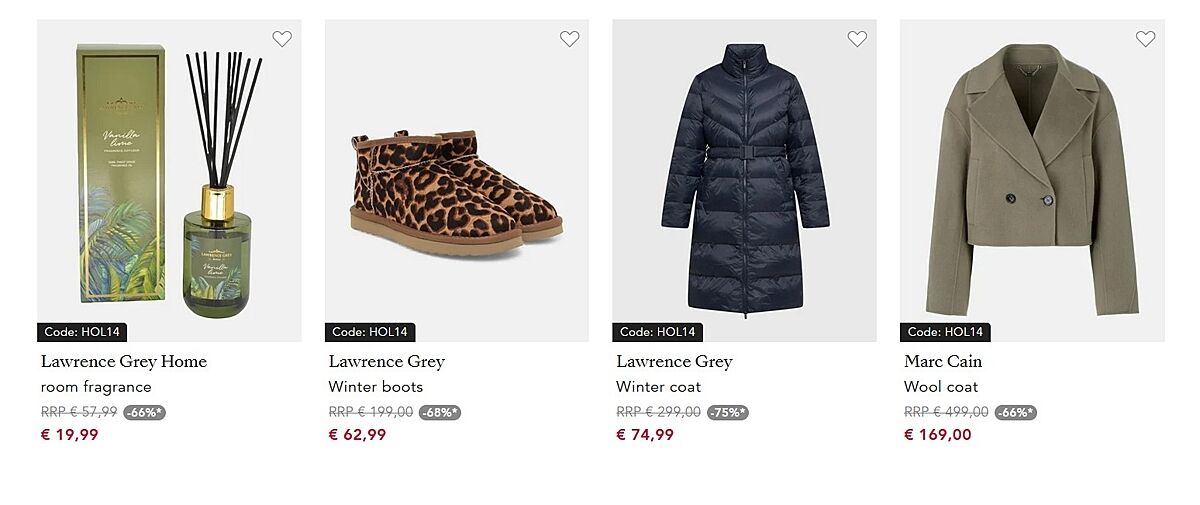Open the 'Winter coat' product title
1200x505 pixels.
point(659,387)
